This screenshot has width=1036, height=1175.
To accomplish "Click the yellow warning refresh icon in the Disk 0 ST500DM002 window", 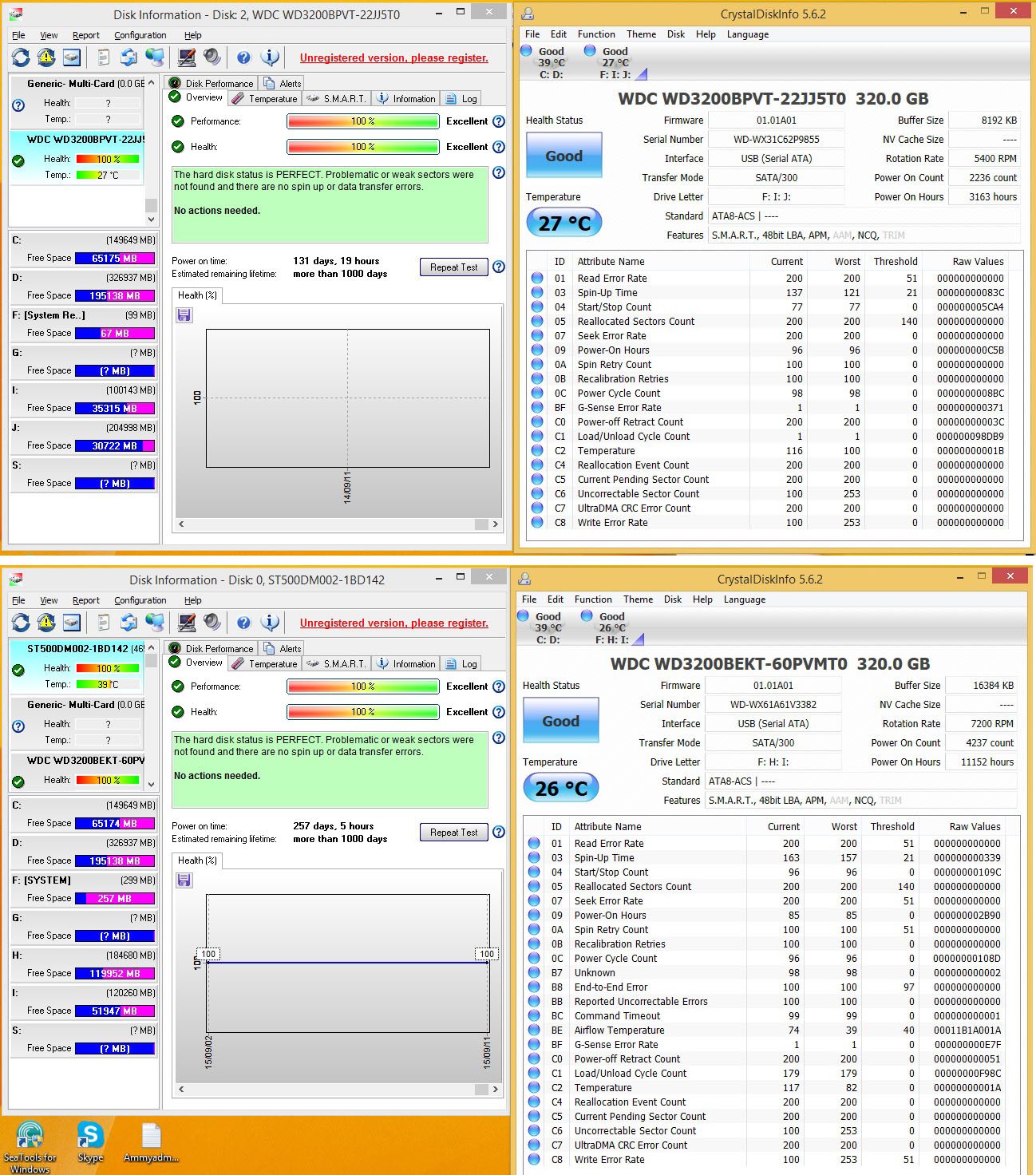I will click(x=46, y=623).
